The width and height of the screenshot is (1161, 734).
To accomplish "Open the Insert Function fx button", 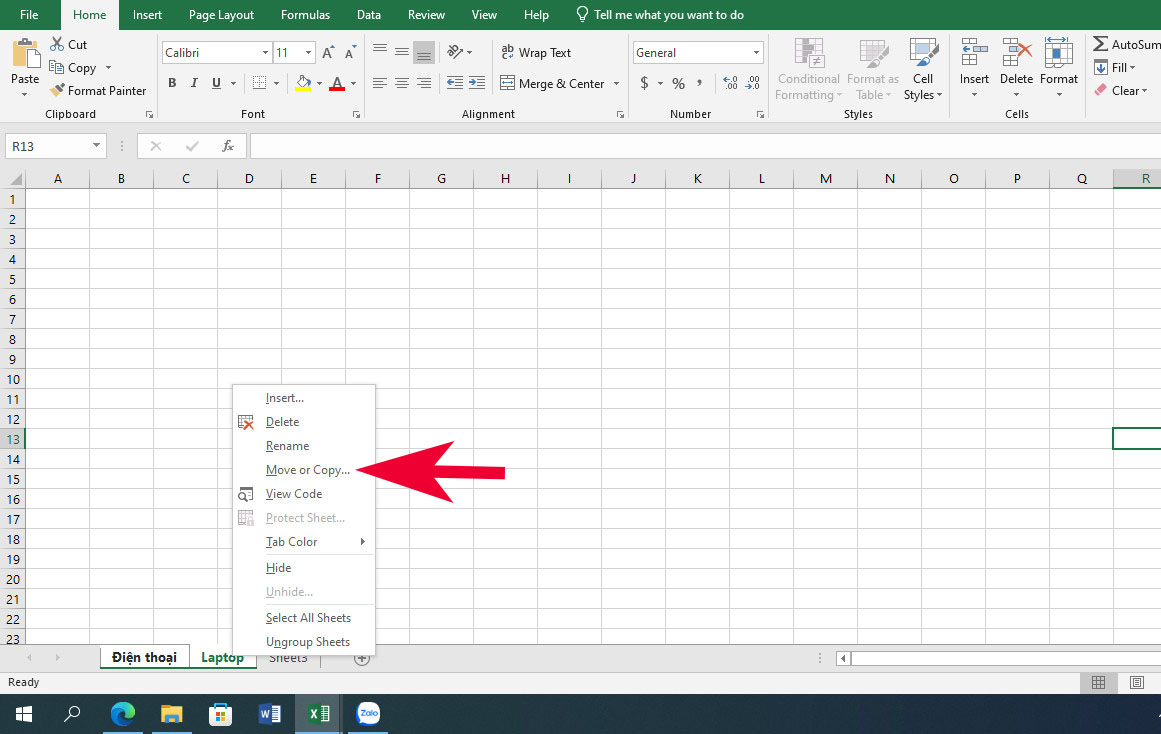I will [x=228, y=146].
